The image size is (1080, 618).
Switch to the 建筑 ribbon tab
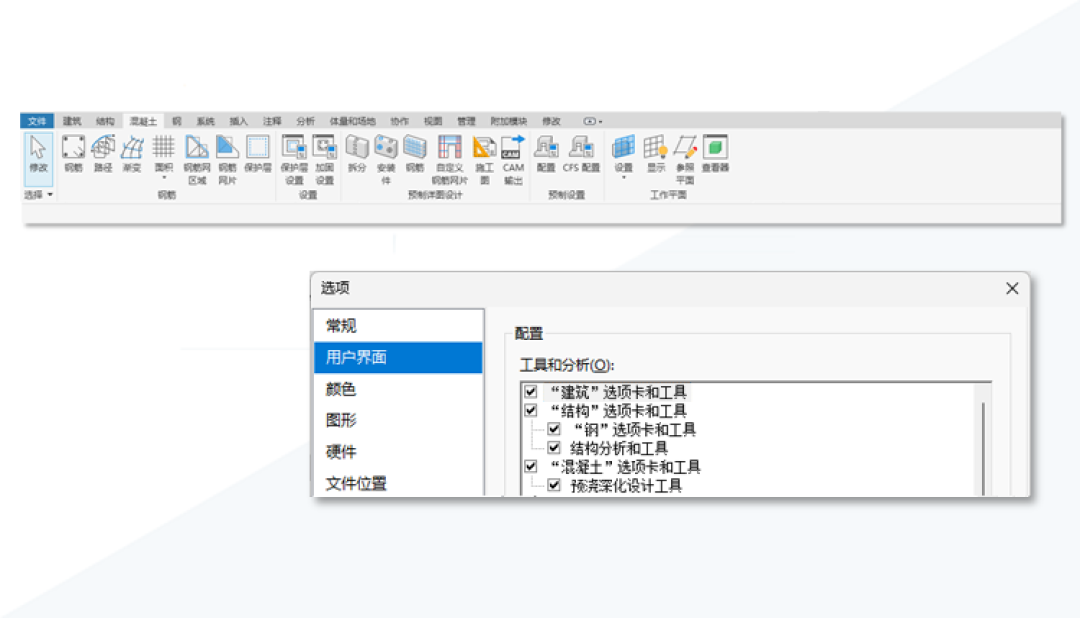point(72,121)
